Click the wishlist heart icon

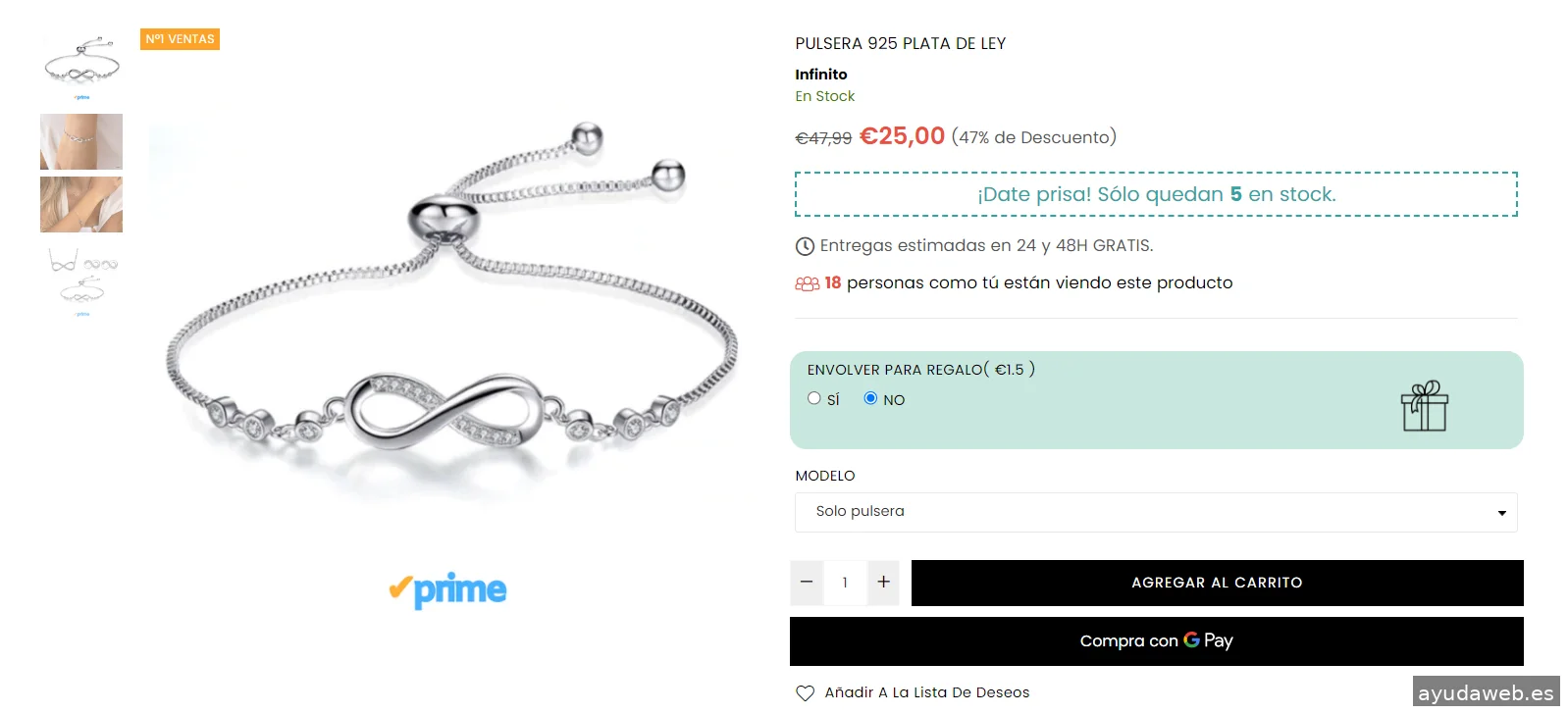click(x=805, y=693)
